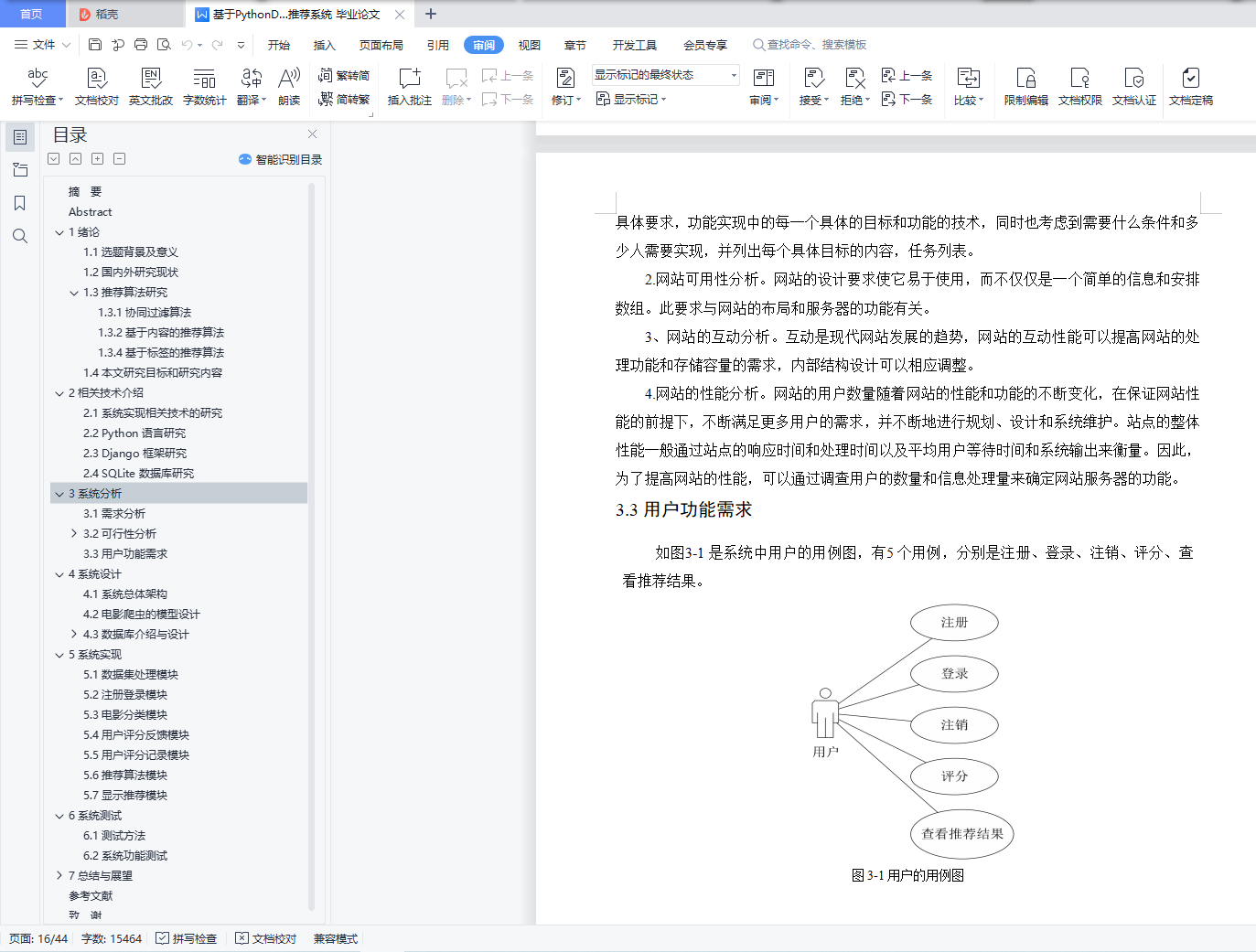Convert text with 繁转简 button
Viewport: 1256px width, 952px height.
(x=344, y=76)
